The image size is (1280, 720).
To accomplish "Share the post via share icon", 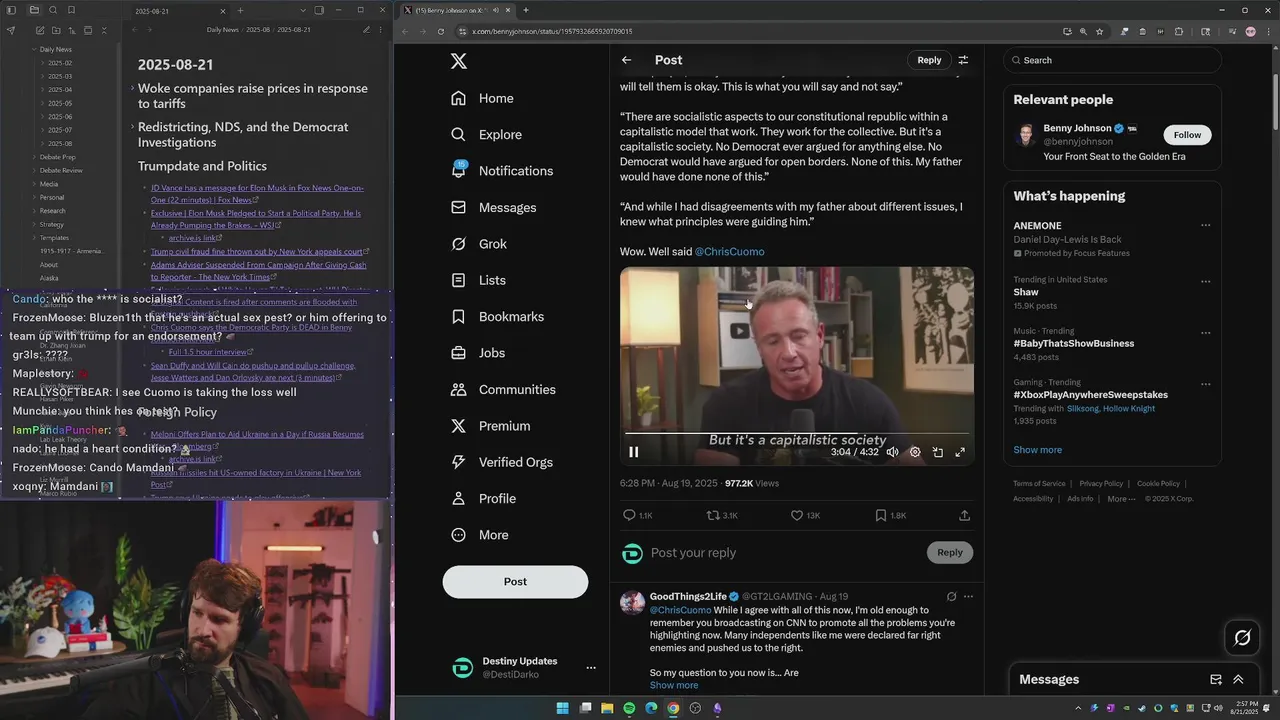I will coord(964,515).
